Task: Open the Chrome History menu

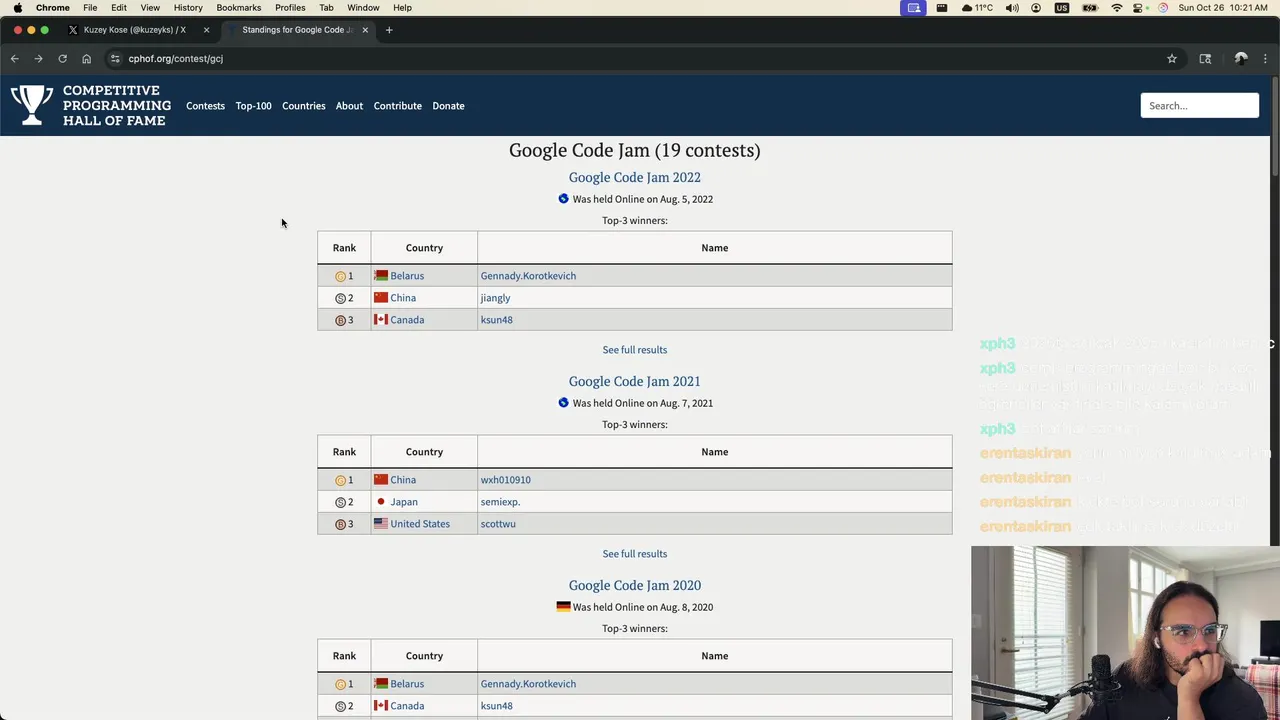Action: pyautogui.click(x=188, y=8)
